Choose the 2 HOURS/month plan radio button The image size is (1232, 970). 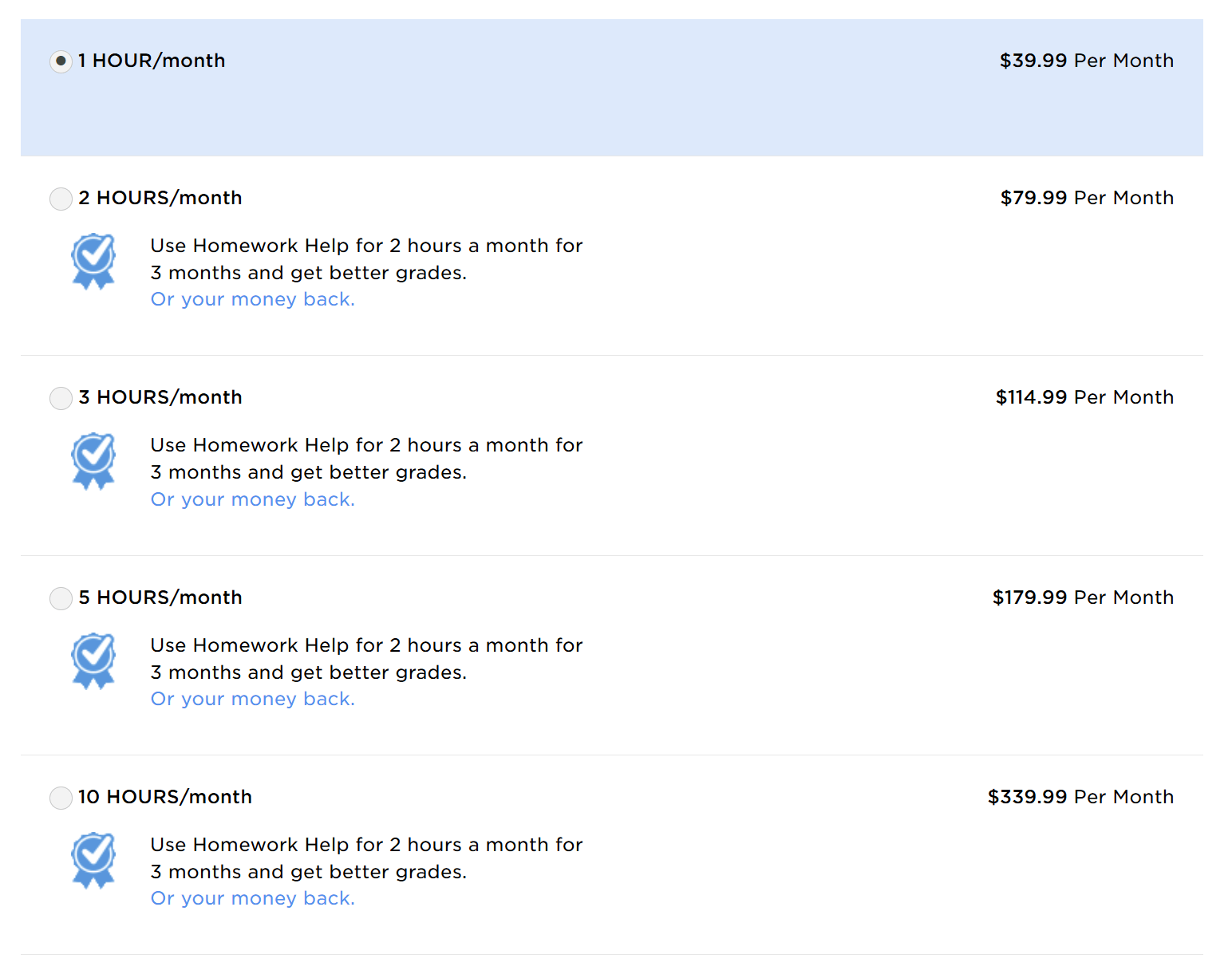click(61, 199)
